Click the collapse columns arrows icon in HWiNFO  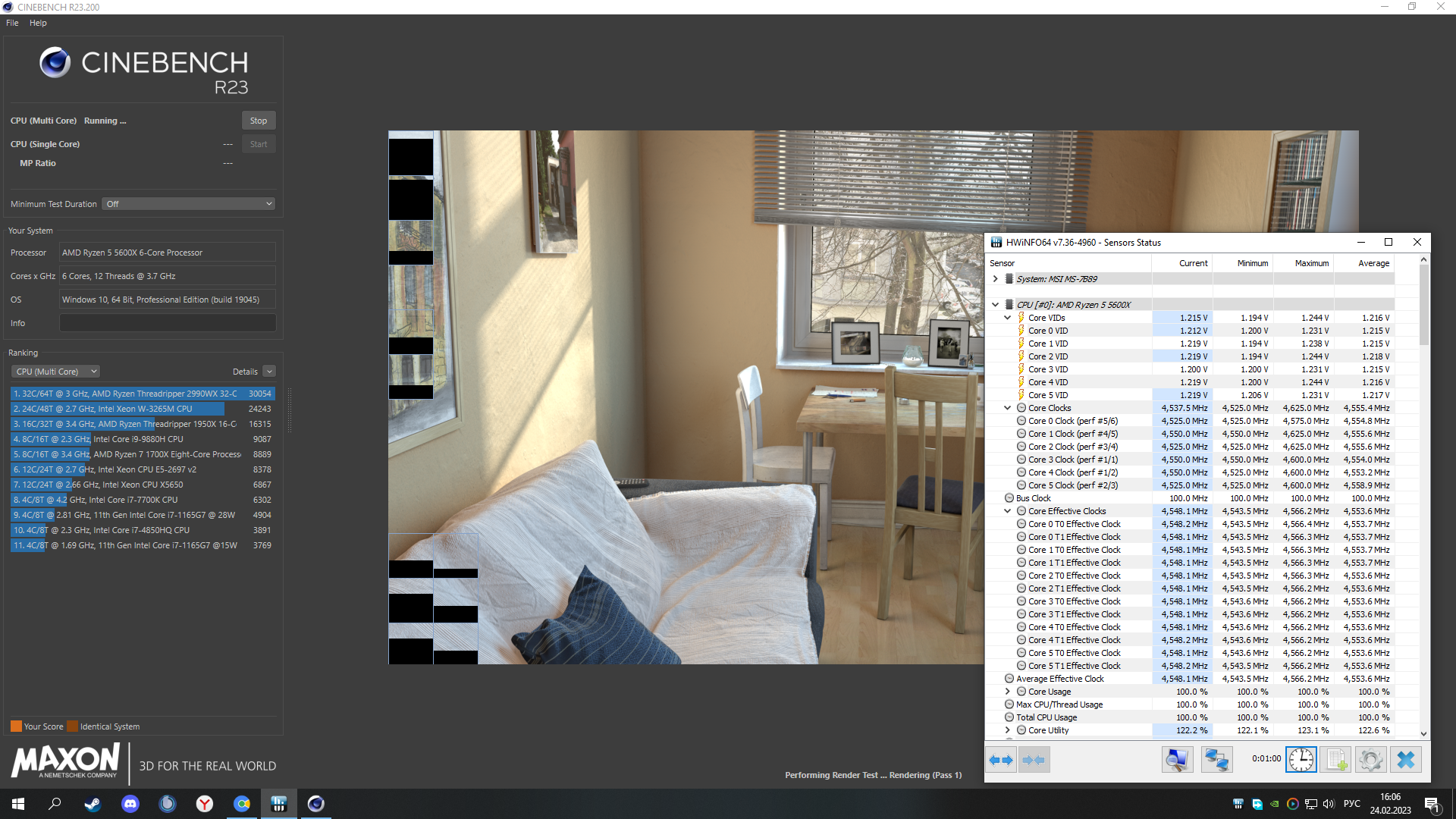click(x=1034, y=760)
